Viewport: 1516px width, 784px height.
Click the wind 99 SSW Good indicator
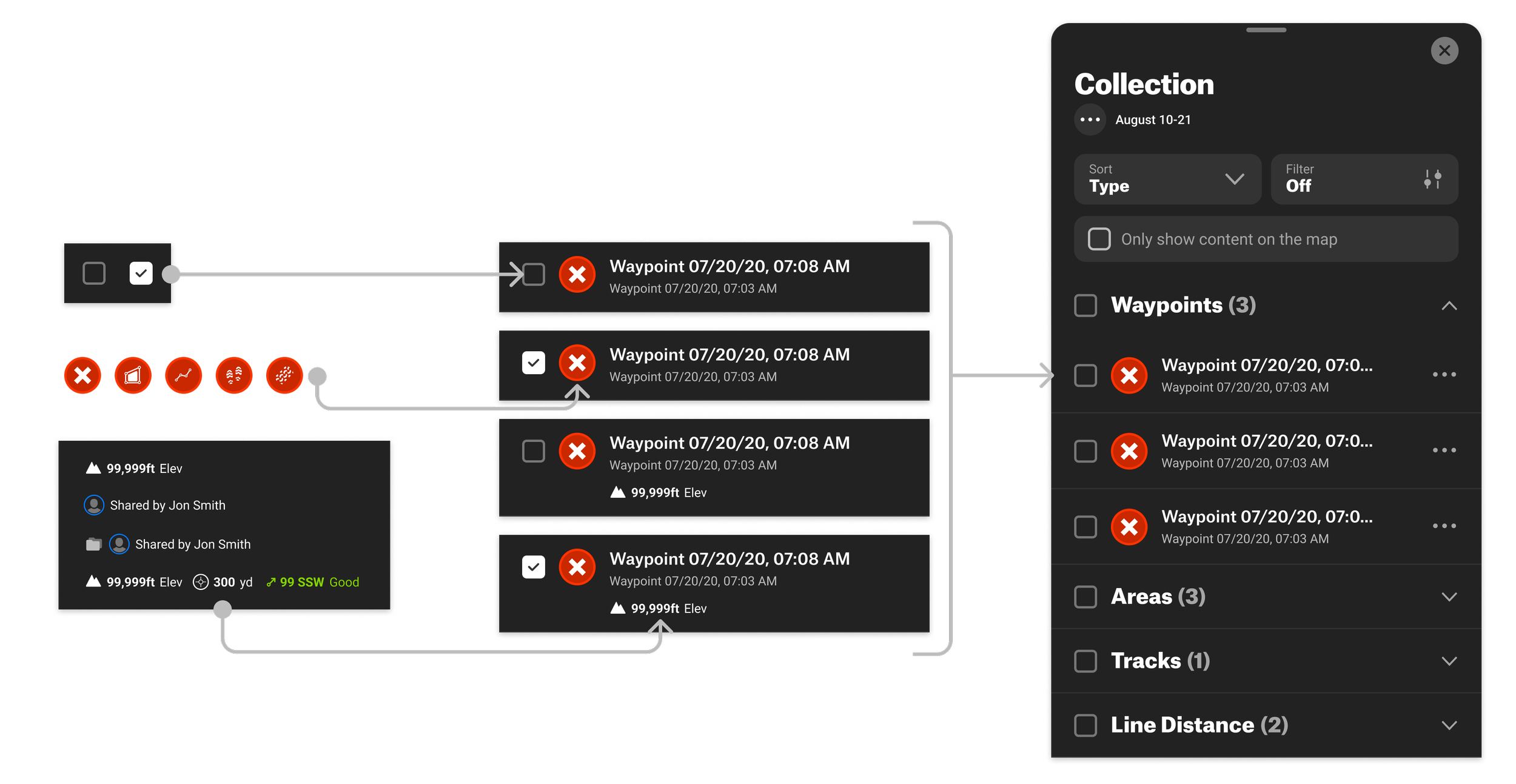(x=313, y=582)
